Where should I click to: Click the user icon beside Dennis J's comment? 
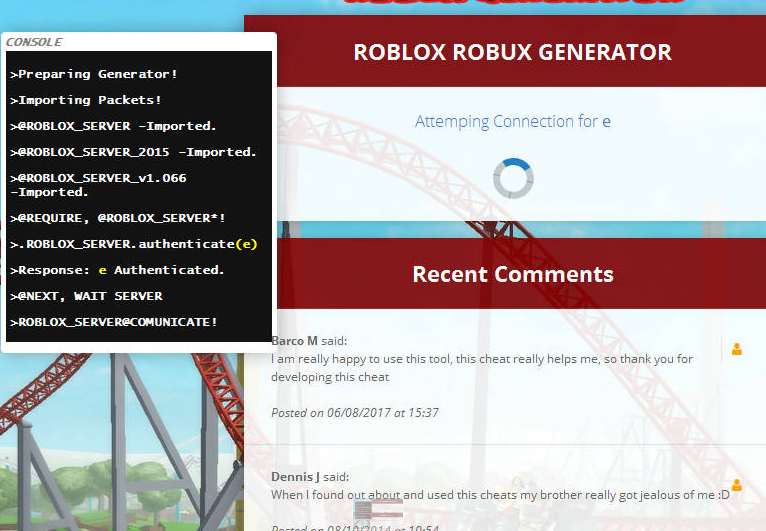pos(737,485)
